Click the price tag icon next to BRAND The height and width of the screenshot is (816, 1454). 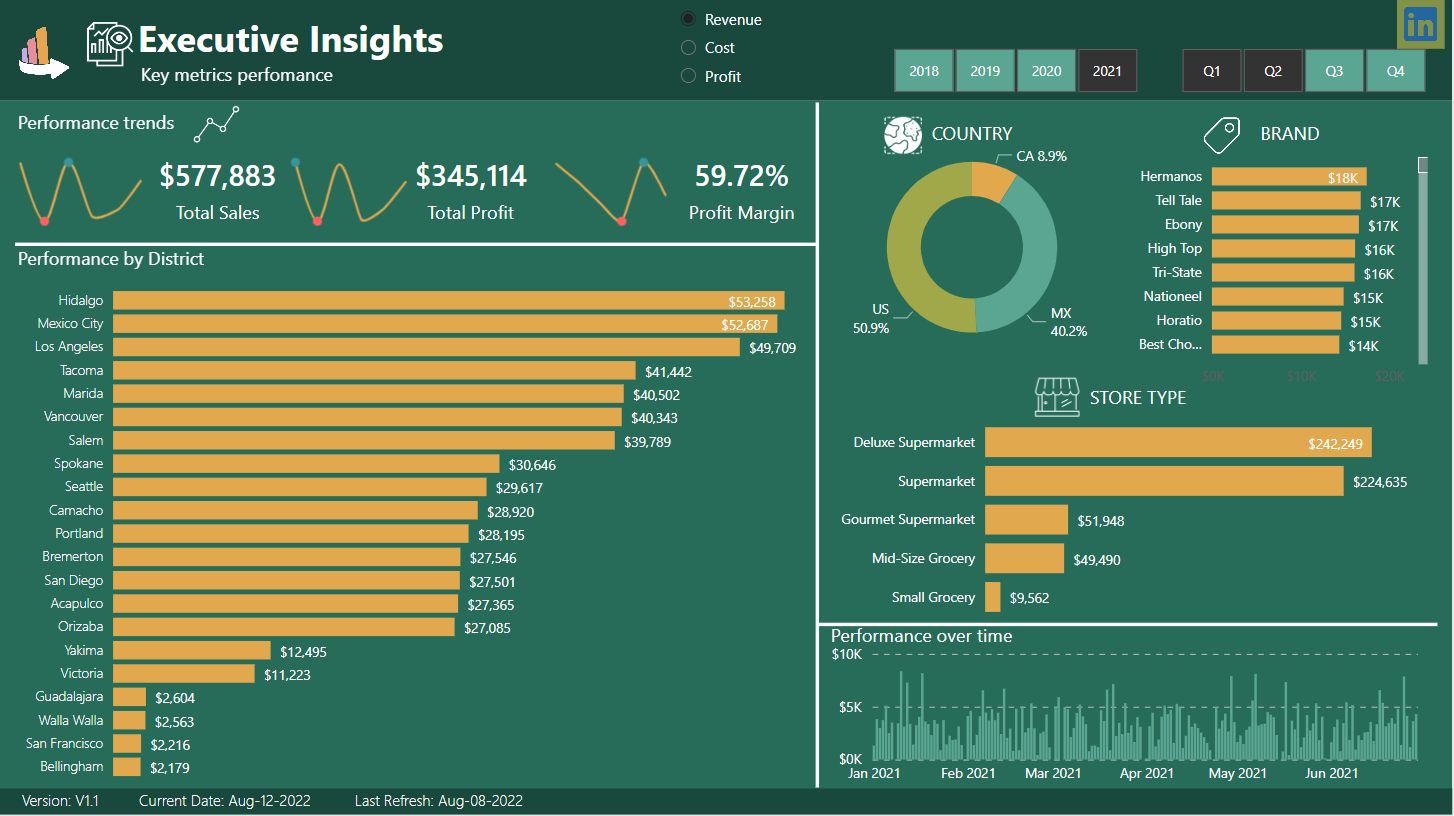[x=1221, y=134]
